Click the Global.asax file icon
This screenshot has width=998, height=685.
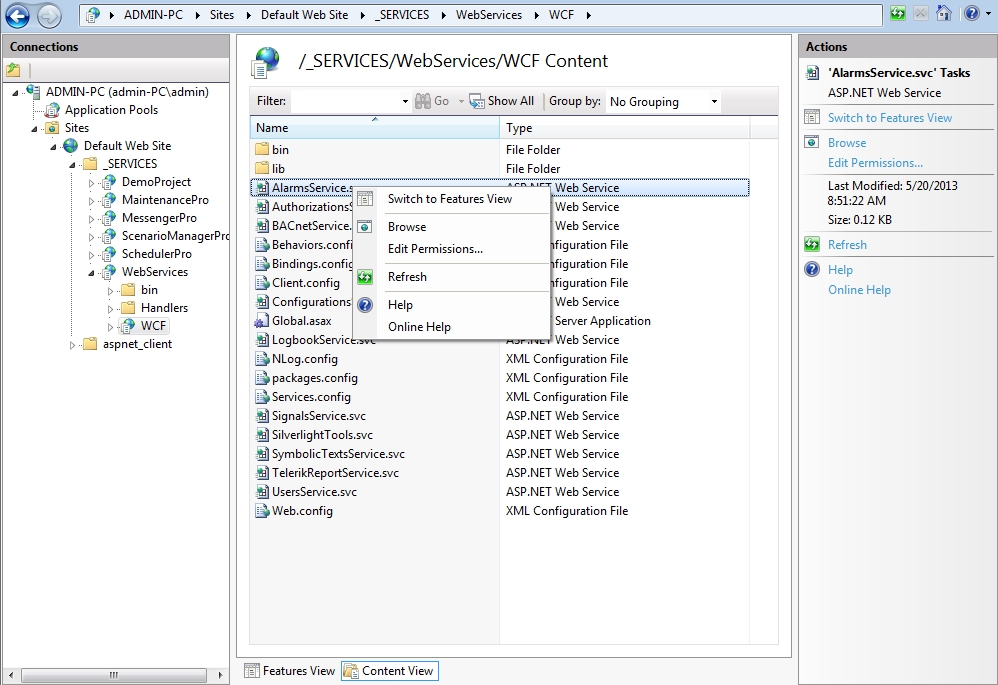[x=262, y=321]
